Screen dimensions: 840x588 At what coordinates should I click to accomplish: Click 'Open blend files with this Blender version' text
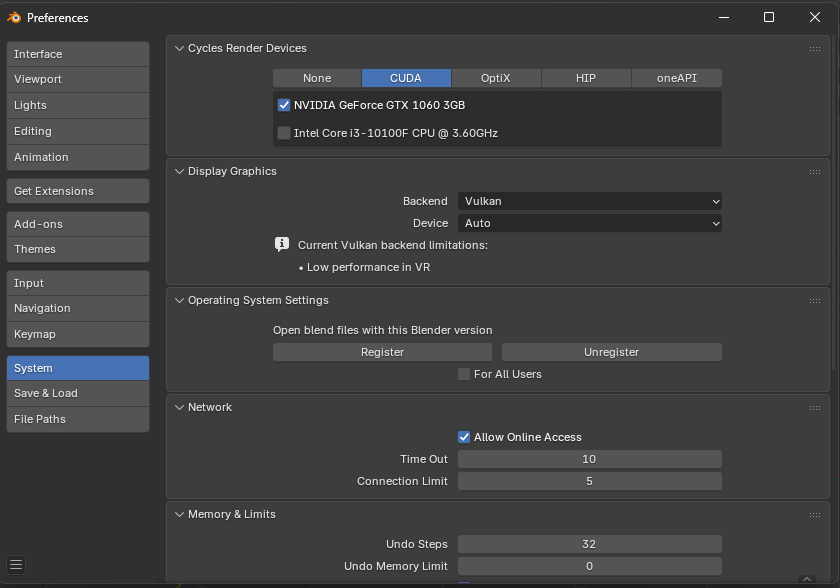click(382, 330)
